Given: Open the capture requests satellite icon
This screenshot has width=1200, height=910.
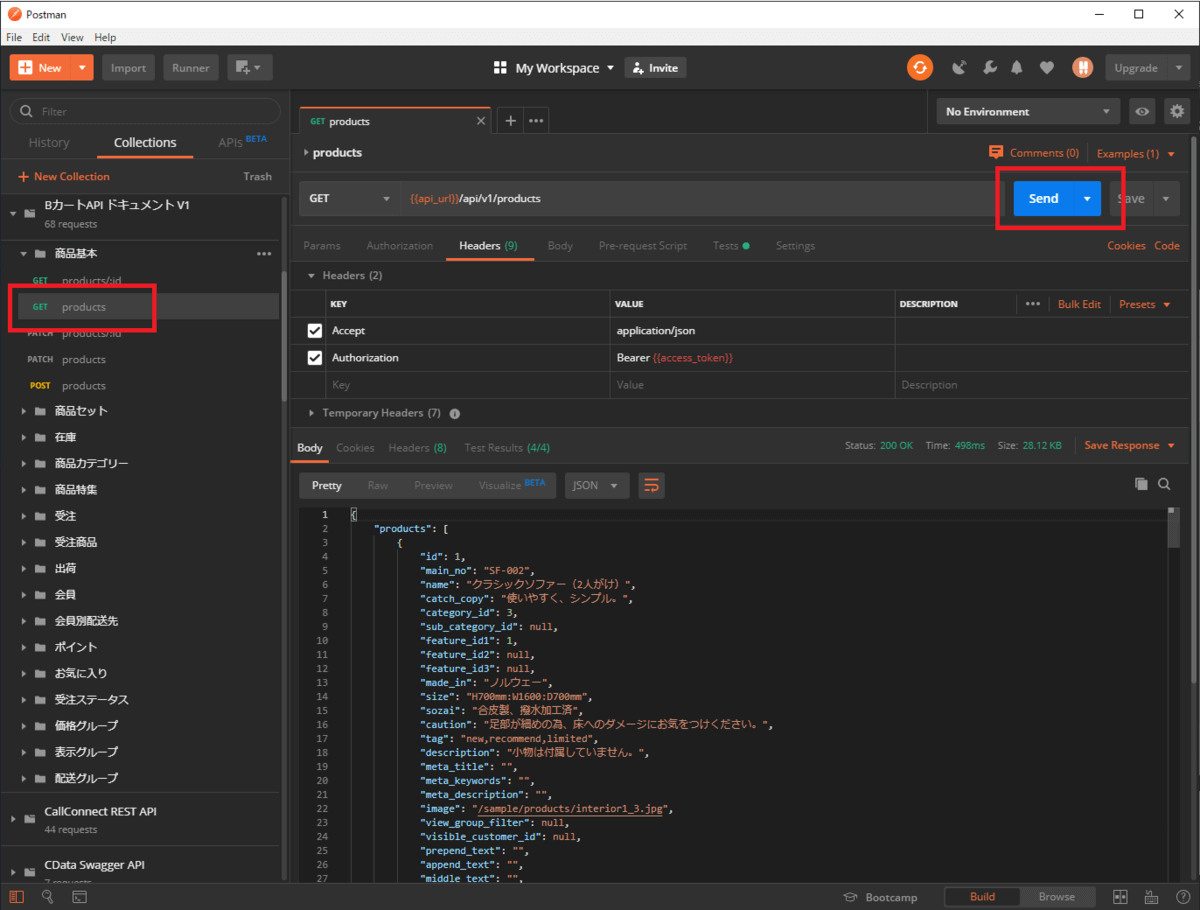Looking at the screenshot, I should (x=960, y=68).
